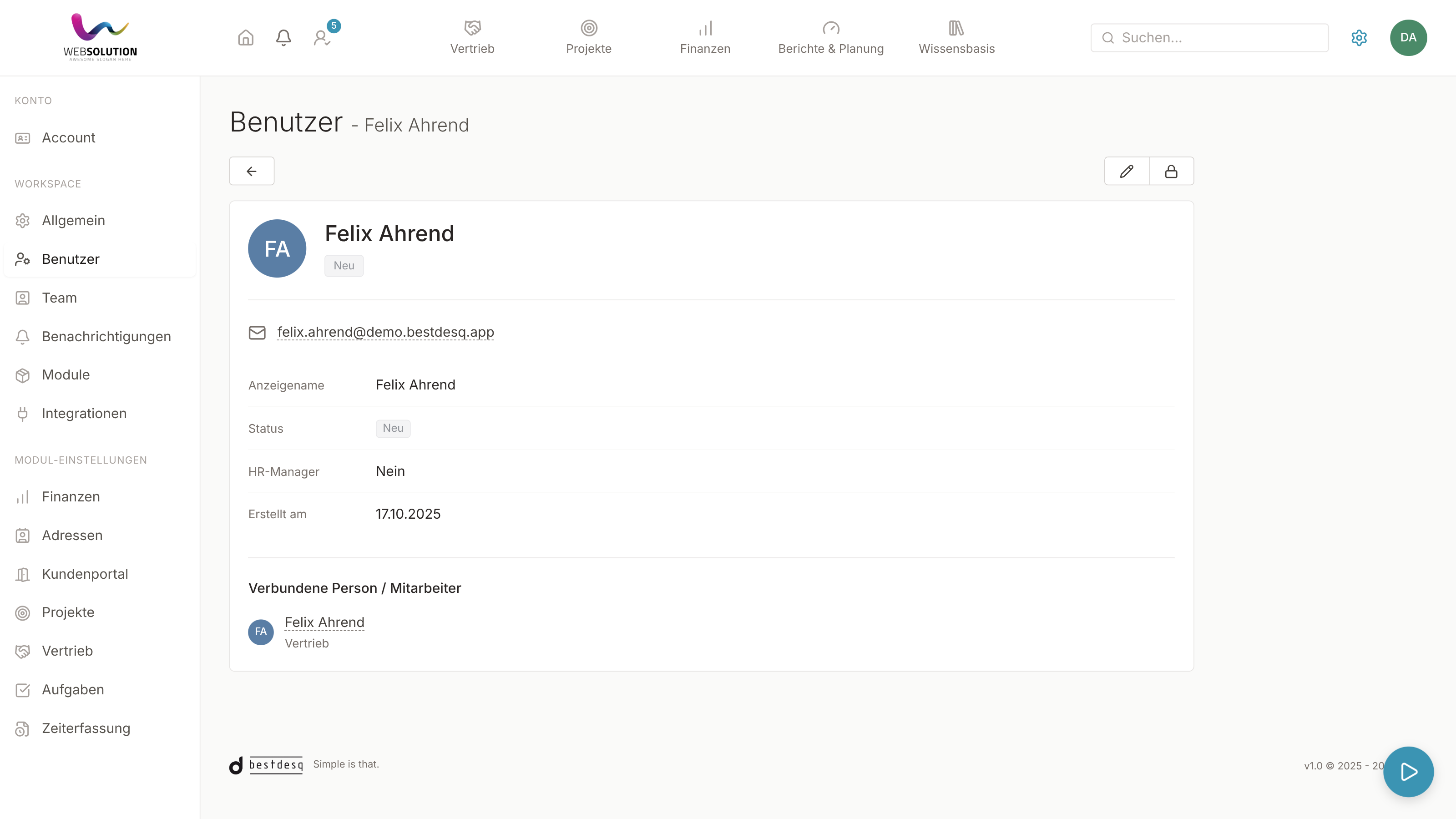This screenshot has height=819, width=1456.
Task: Edit the user with the pencil button
Action: tap(1127, 171)
